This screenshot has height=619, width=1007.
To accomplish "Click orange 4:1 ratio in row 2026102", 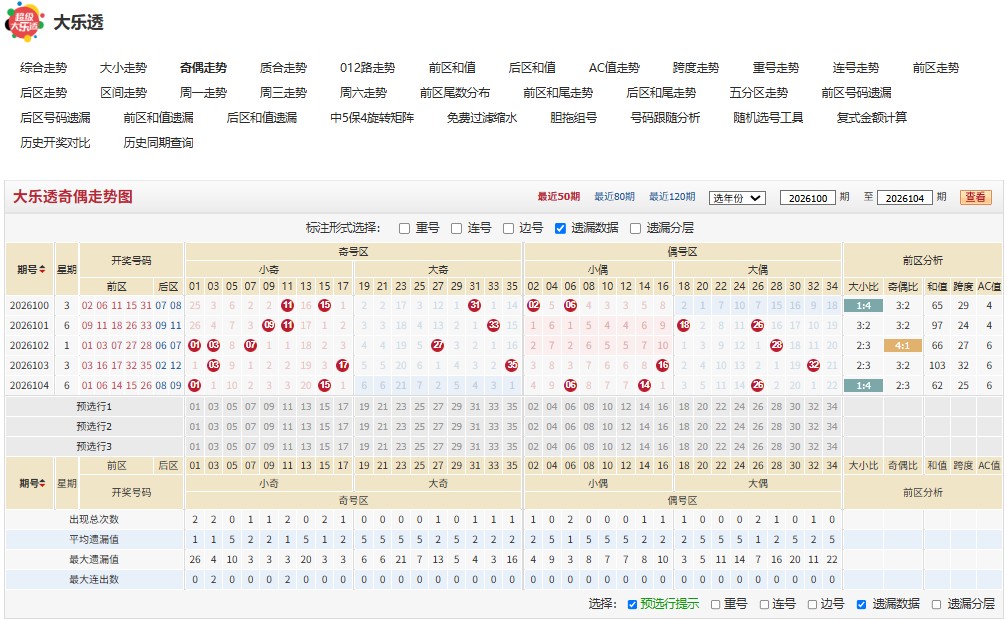I will [x=902, y=345].
